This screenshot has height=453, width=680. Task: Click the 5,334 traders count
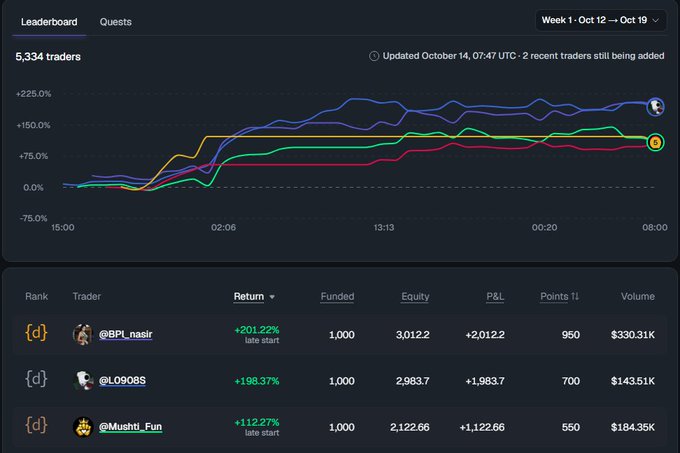pyautogui.click(x=48, y=57)
